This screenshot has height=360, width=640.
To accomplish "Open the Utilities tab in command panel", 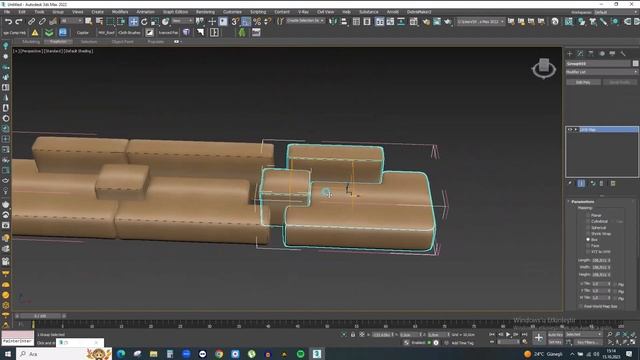I will point(623,53).
